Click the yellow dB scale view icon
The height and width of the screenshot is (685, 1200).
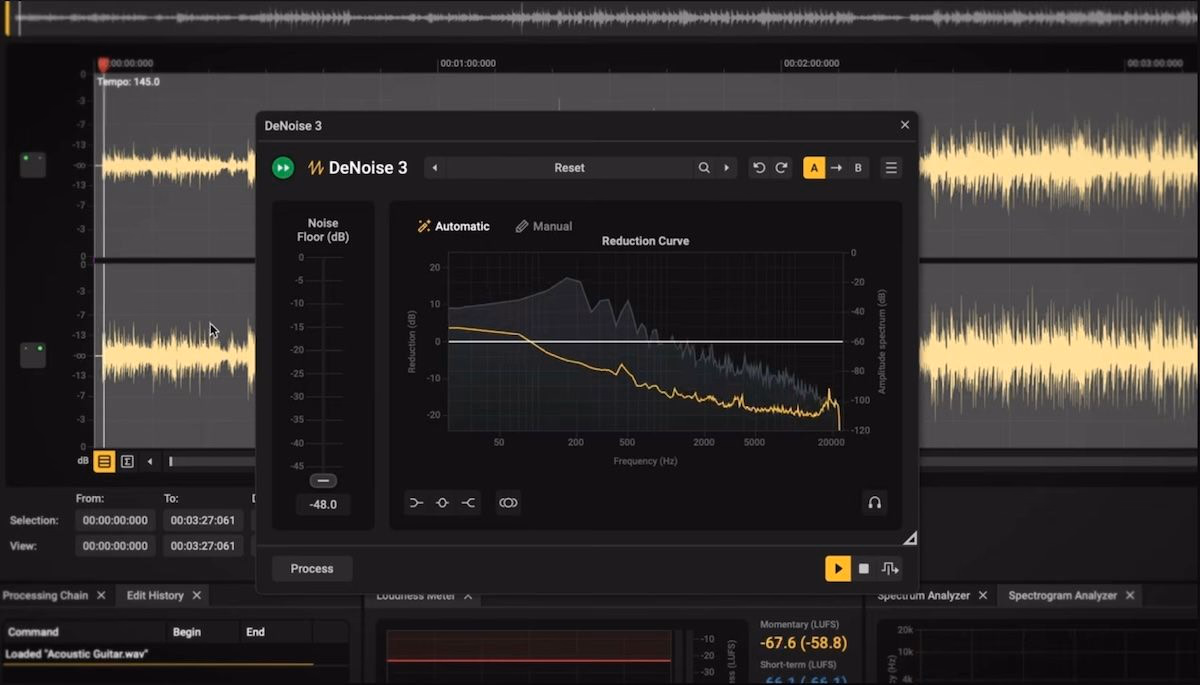[x=104, y=461]
